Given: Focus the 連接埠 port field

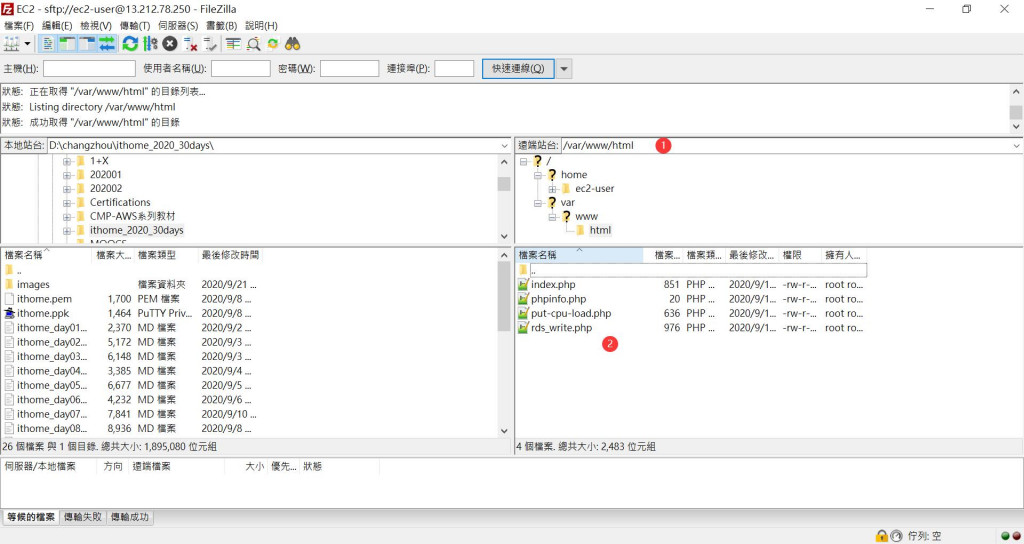Looking at the screenshot, I should 454,69.
